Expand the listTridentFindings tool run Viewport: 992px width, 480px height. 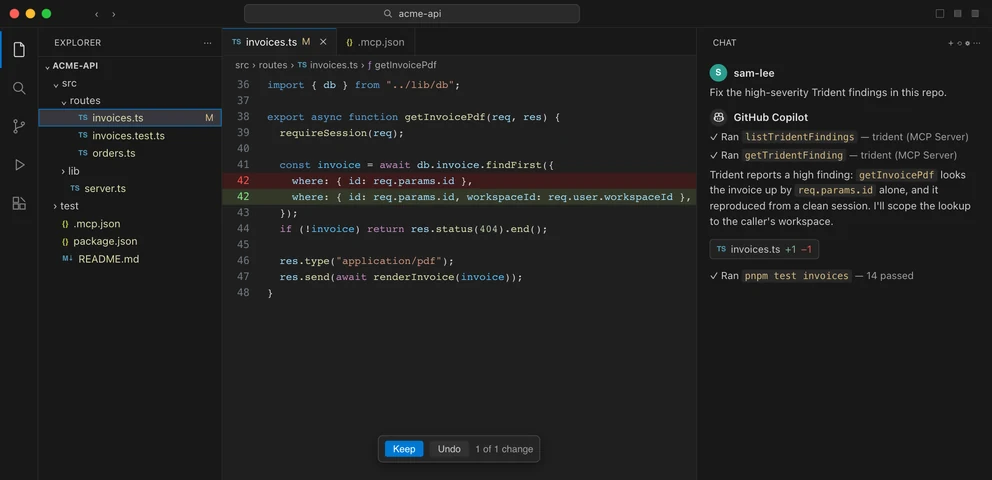pos(838,137)
